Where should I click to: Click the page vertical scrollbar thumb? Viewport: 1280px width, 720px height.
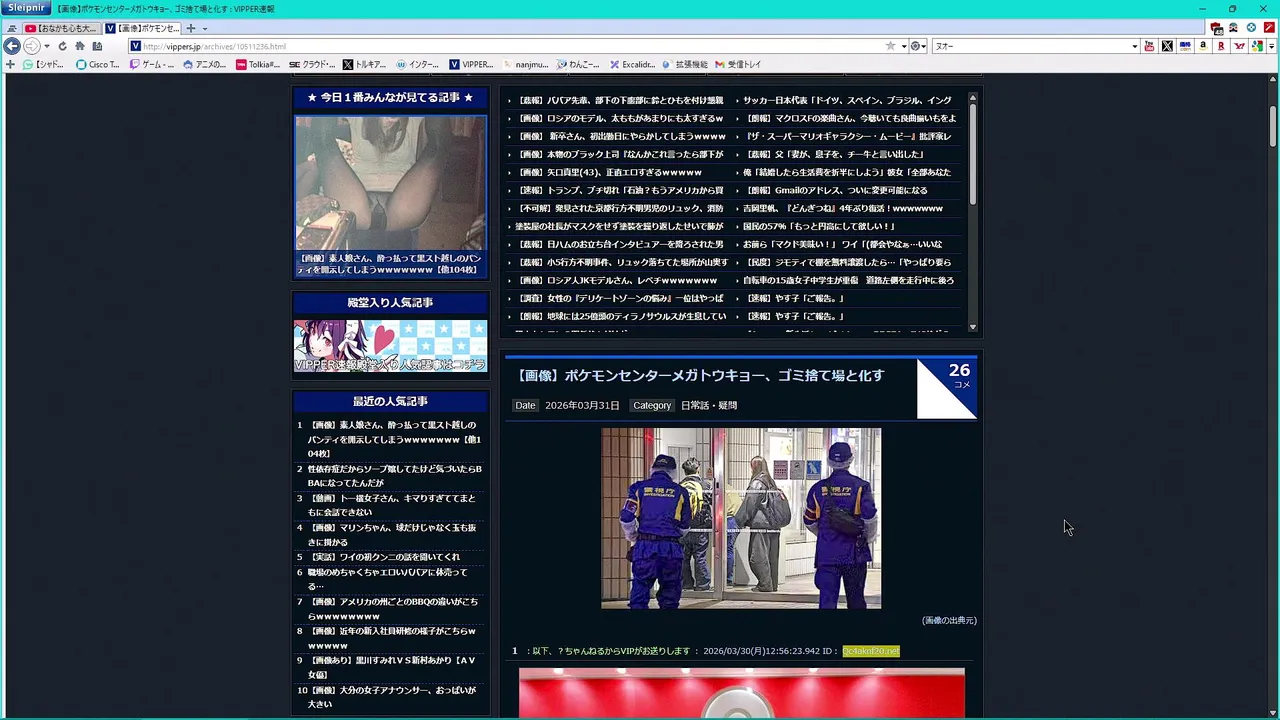pyautogui.click(x=1274, y=125)
